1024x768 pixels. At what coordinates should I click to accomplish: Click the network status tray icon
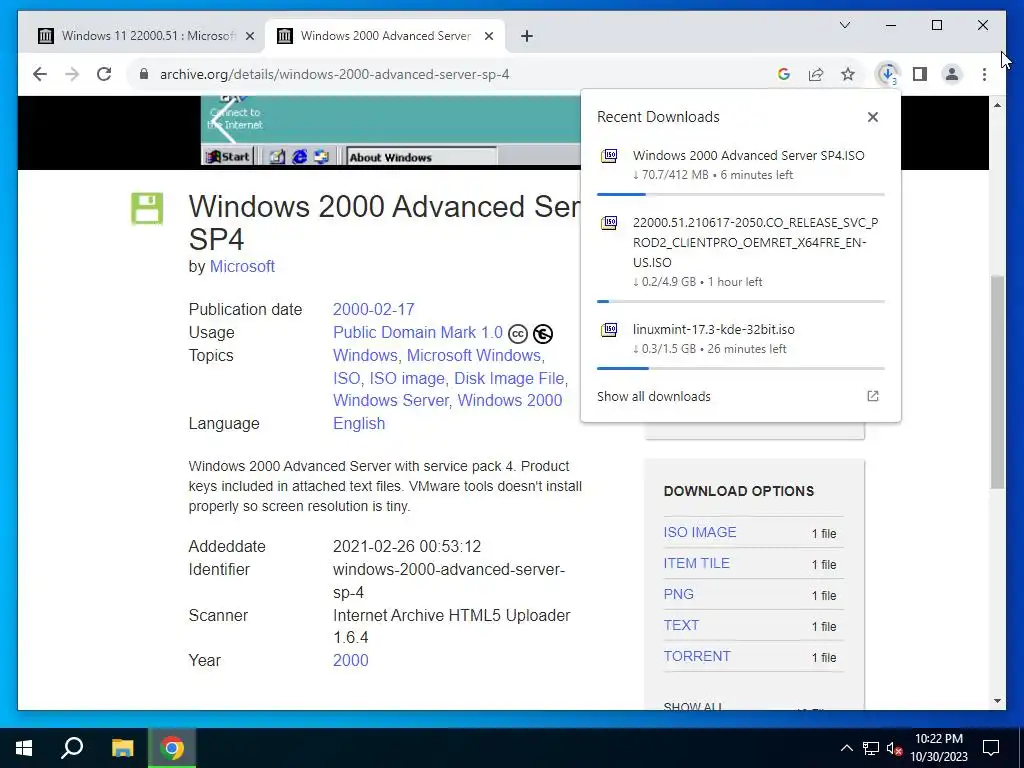click(x=871, y=748)
